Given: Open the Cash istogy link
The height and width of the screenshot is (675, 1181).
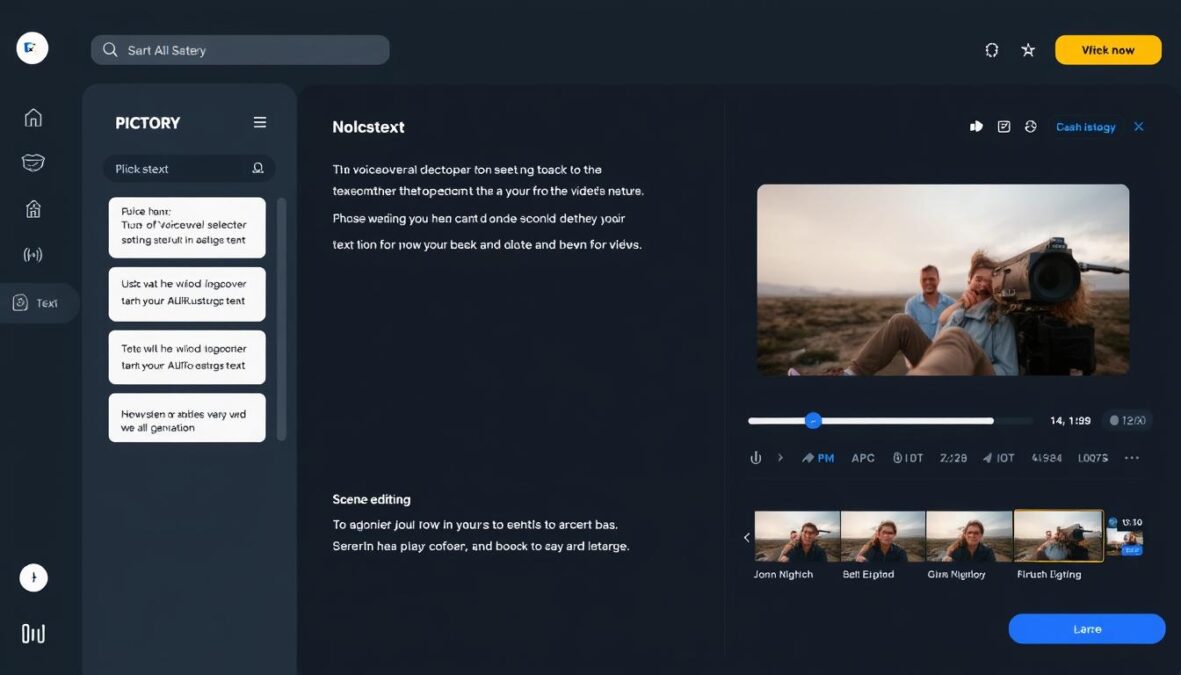Looking at the screenshot, I should coord(1086,126).
